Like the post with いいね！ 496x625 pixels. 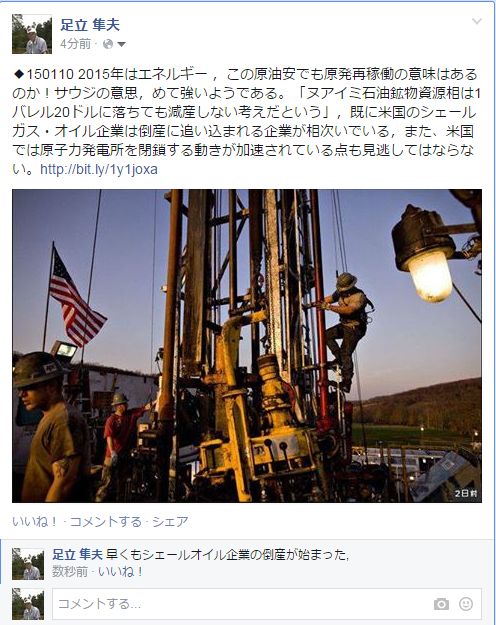click(x=35, y=521)
